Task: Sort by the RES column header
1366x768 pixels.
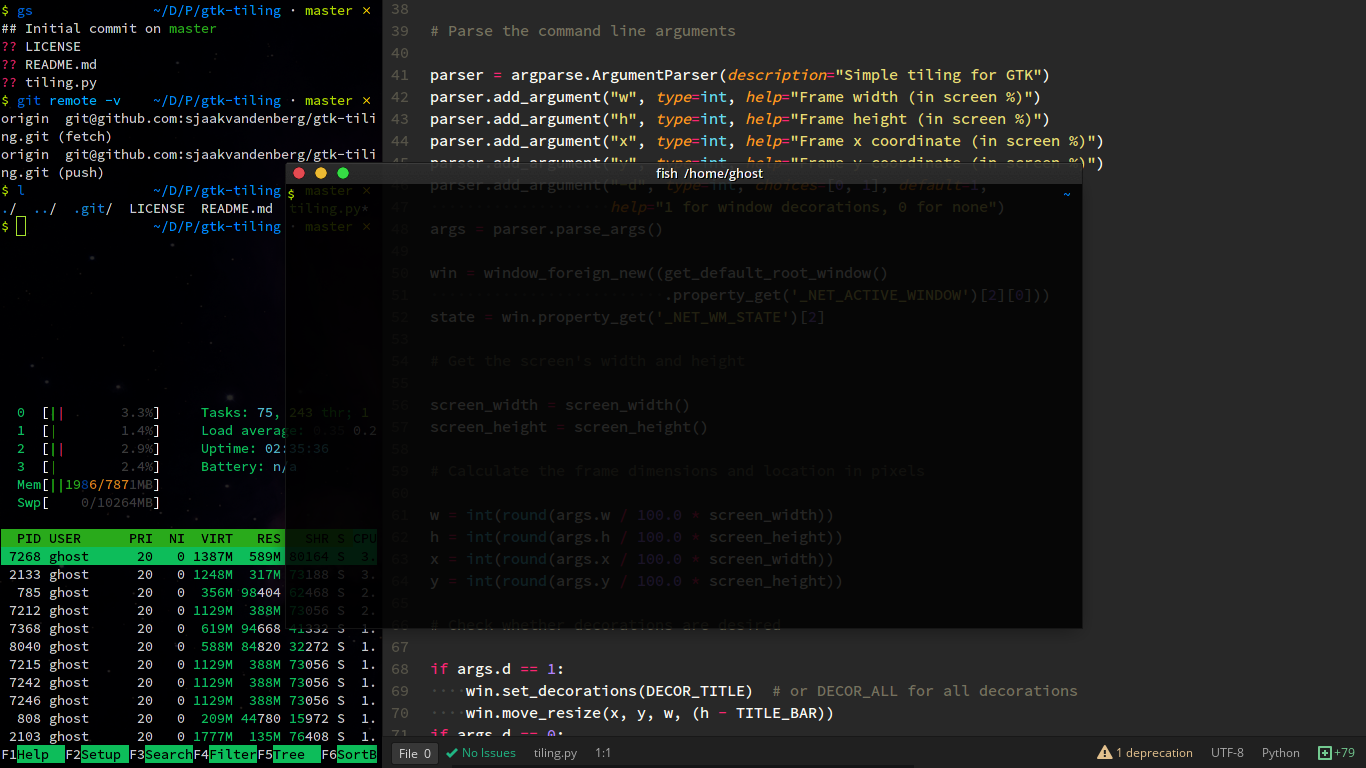Action: [269, 539]
